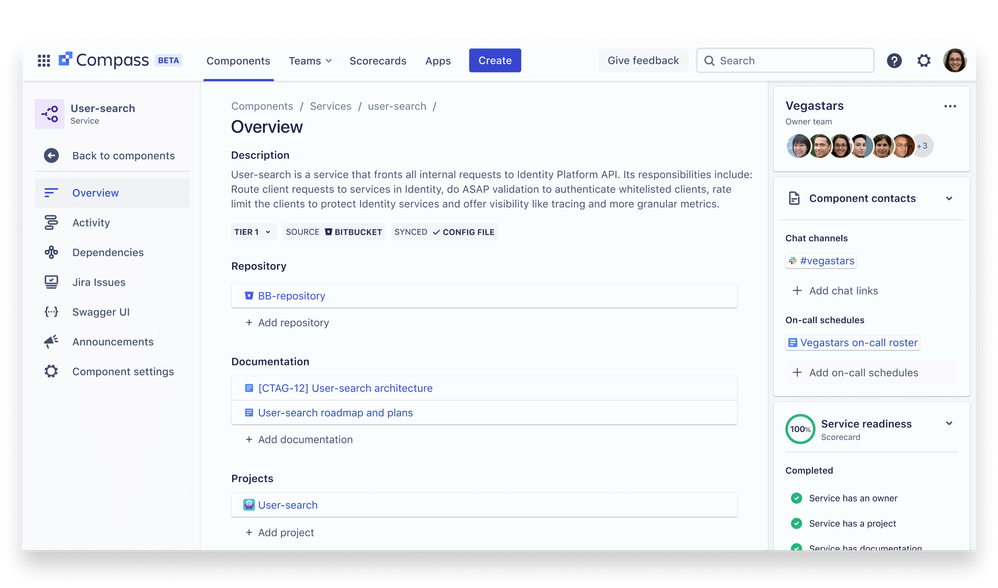This screenshot has width=998, height=588.
Task: Open the #vegastars chat channel link
Action: click(827, 261)
